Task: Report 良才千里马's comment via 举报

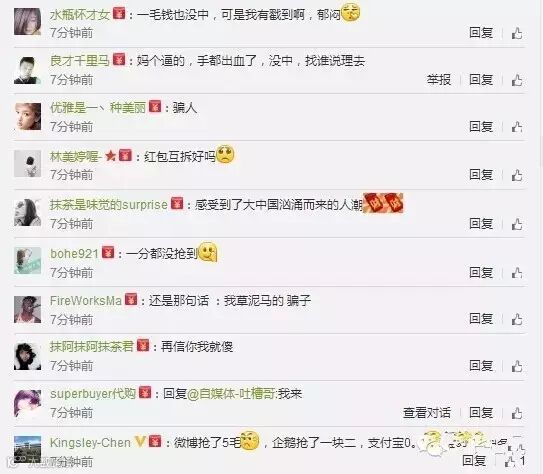Action: pos(439,80)
